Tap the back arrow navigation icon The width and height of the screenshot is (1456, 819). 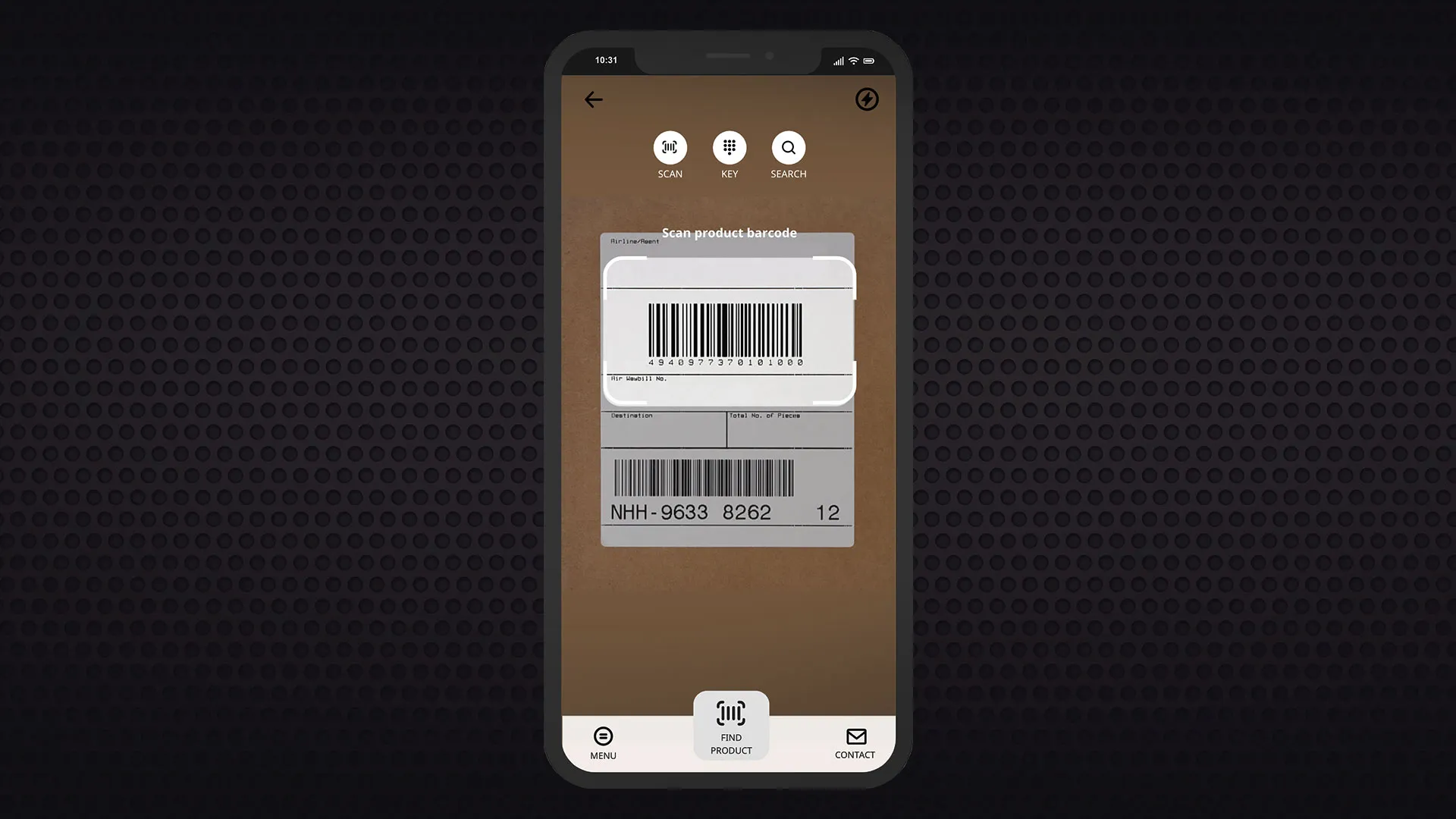593,98
